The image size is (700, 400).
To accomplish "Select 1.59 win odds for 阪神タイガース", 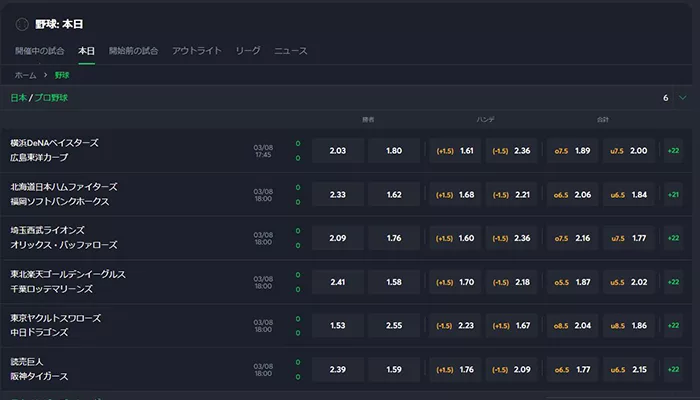I will tap(394, 370).
